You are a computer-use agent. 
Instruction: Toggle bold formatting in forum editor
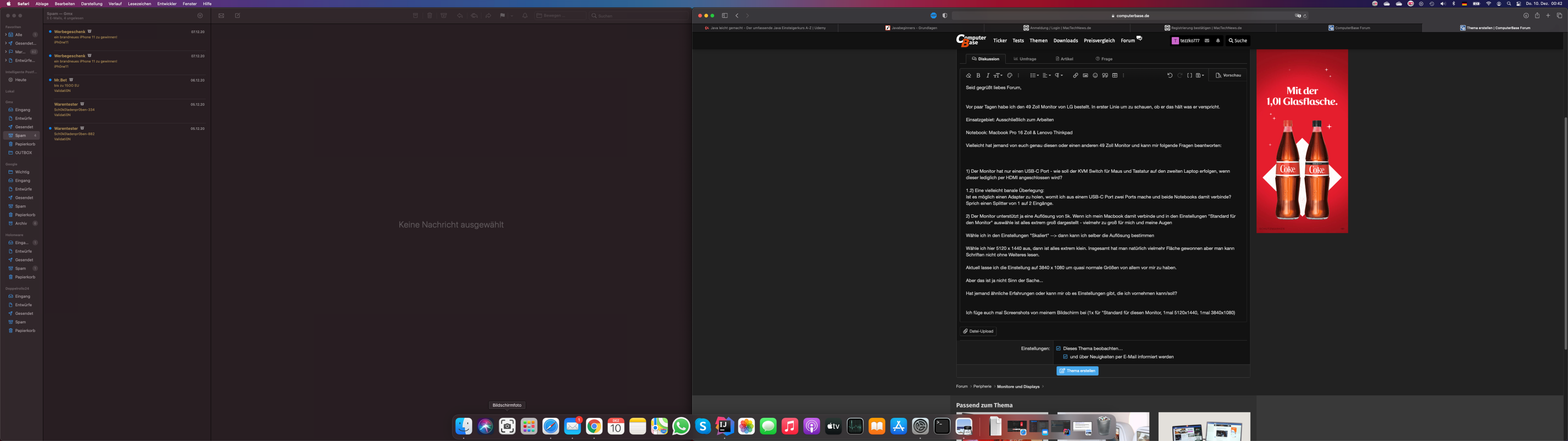pos(978,76)
